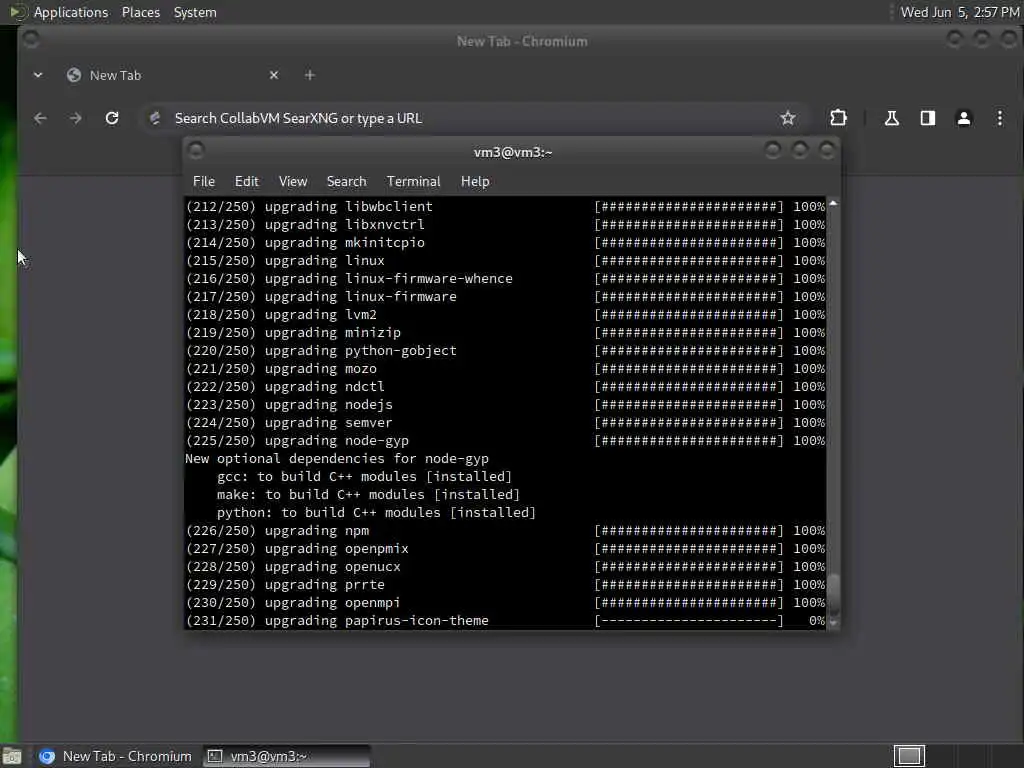Click the terminal scrollbar down arrow
Screen dimensions: 1024x768
(x=833, y=623)
